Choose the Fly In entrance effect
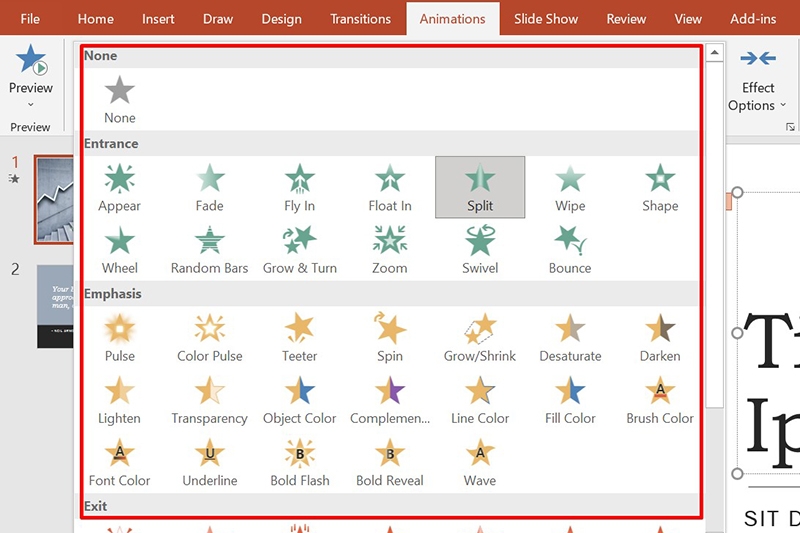 point(299,187)
